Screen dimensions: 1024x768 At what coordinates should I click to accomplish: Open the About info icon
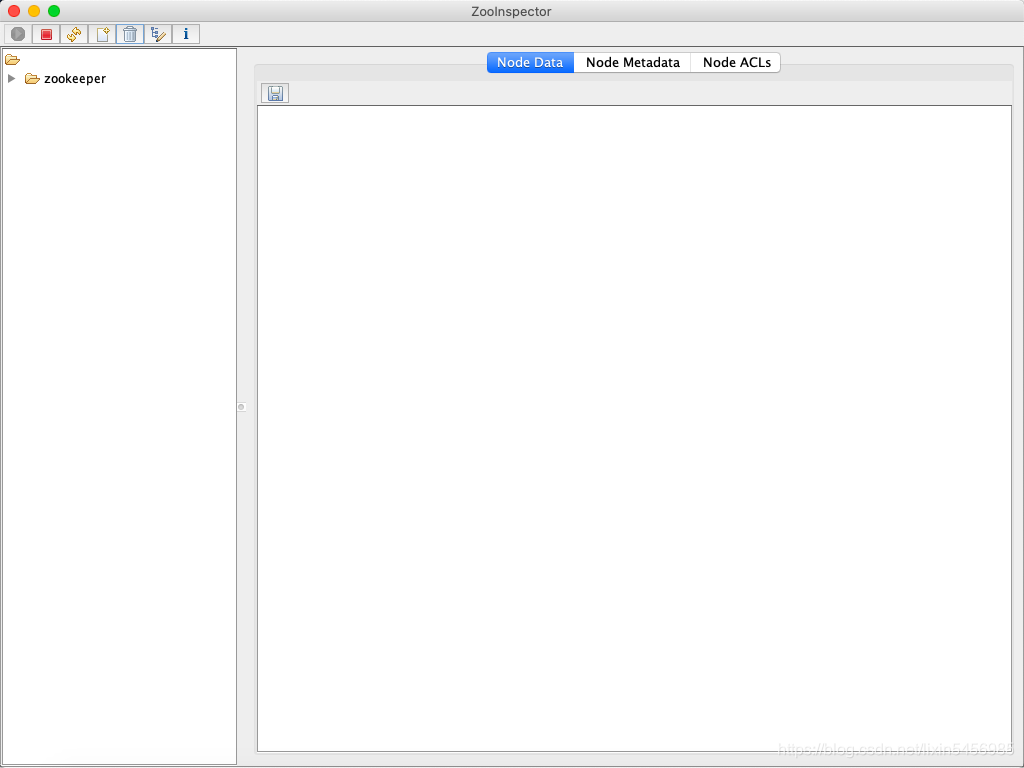[x=186, y=34]
